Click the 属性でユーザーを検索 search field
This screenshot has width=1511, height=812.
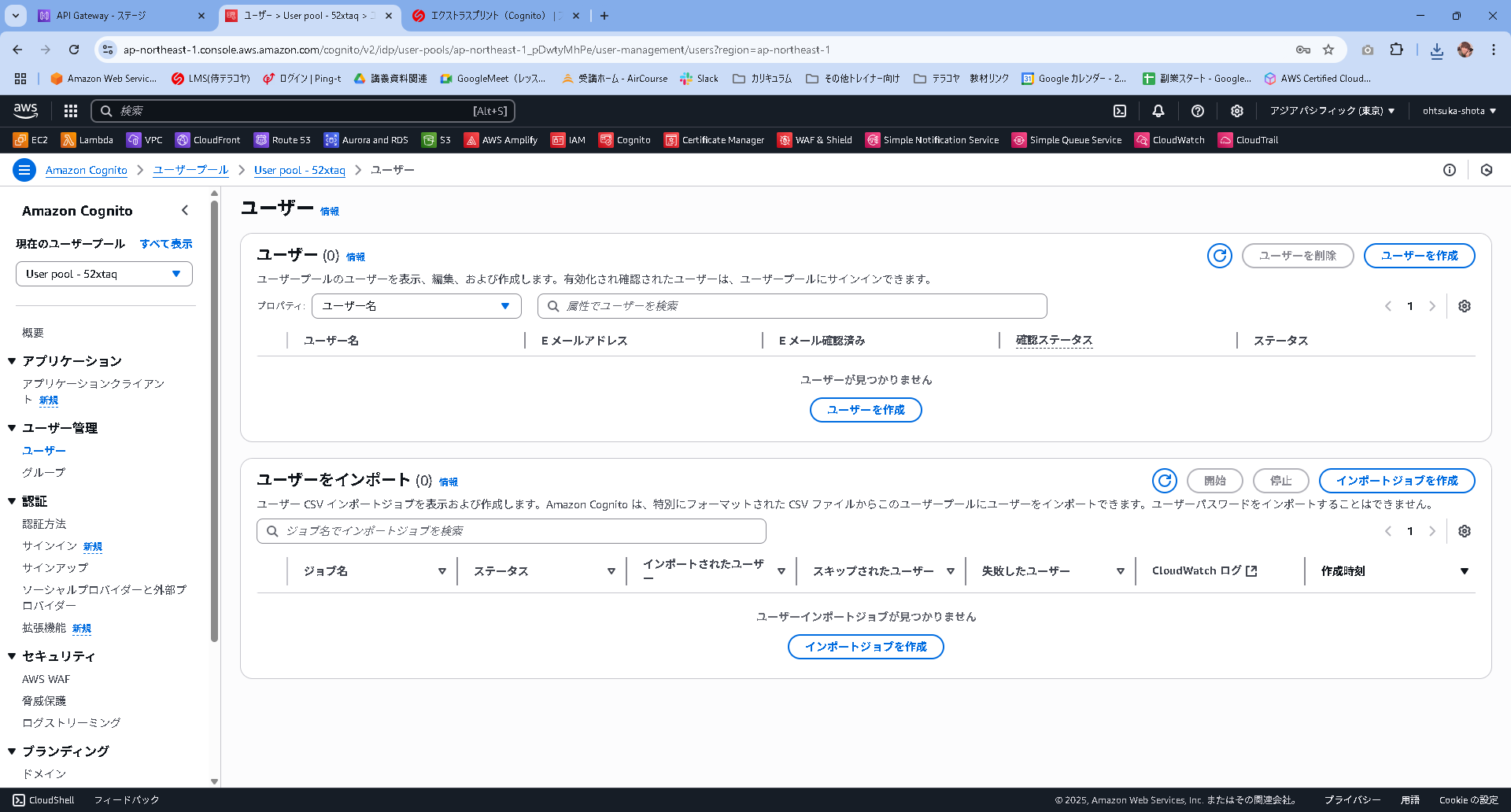792,306
